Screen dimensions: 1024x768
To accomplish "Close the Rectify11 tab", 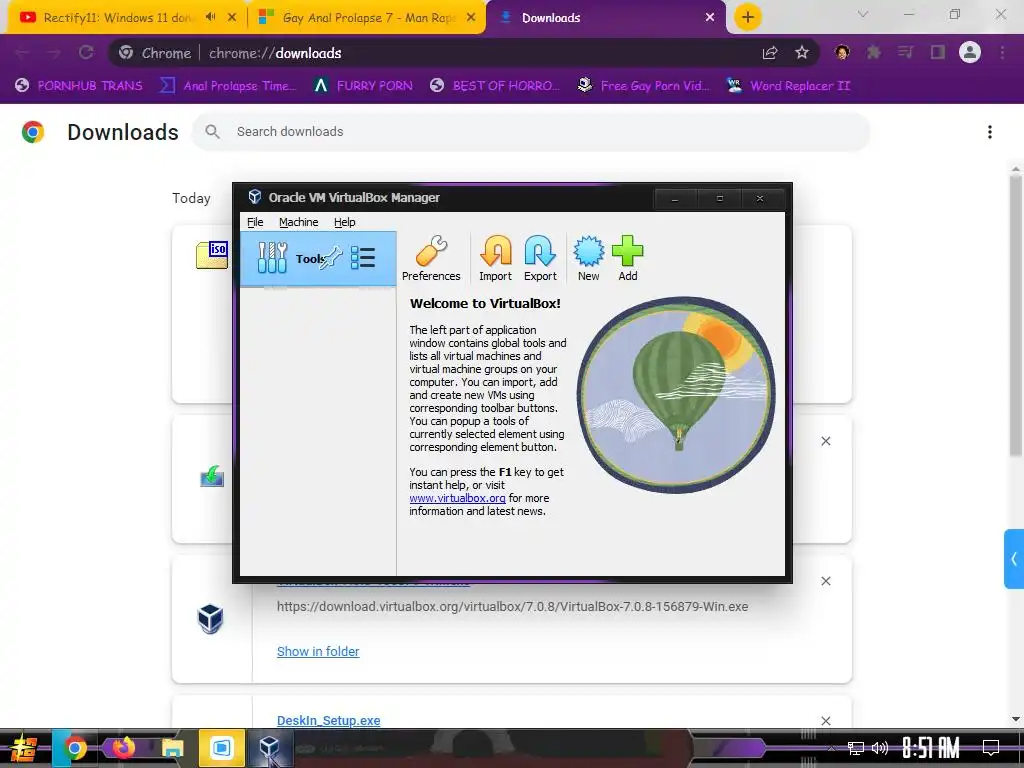I will tap(232, 18).
